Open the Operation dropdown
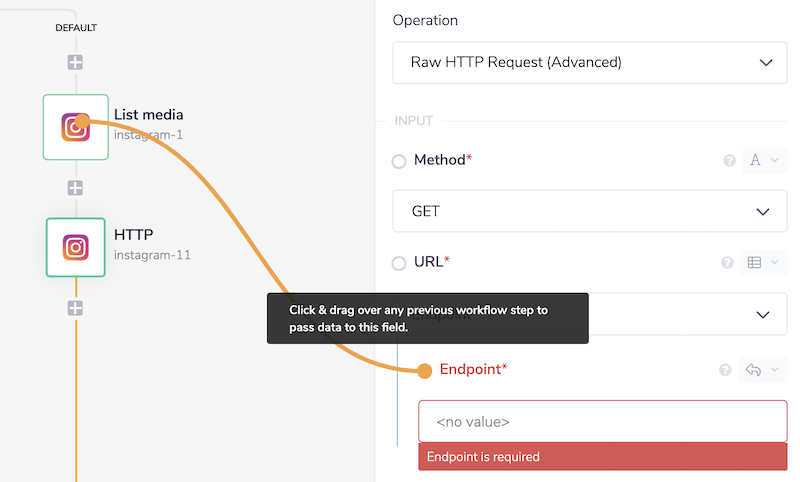This screenshot has width=800, height=482. click(x=590, y=62)
